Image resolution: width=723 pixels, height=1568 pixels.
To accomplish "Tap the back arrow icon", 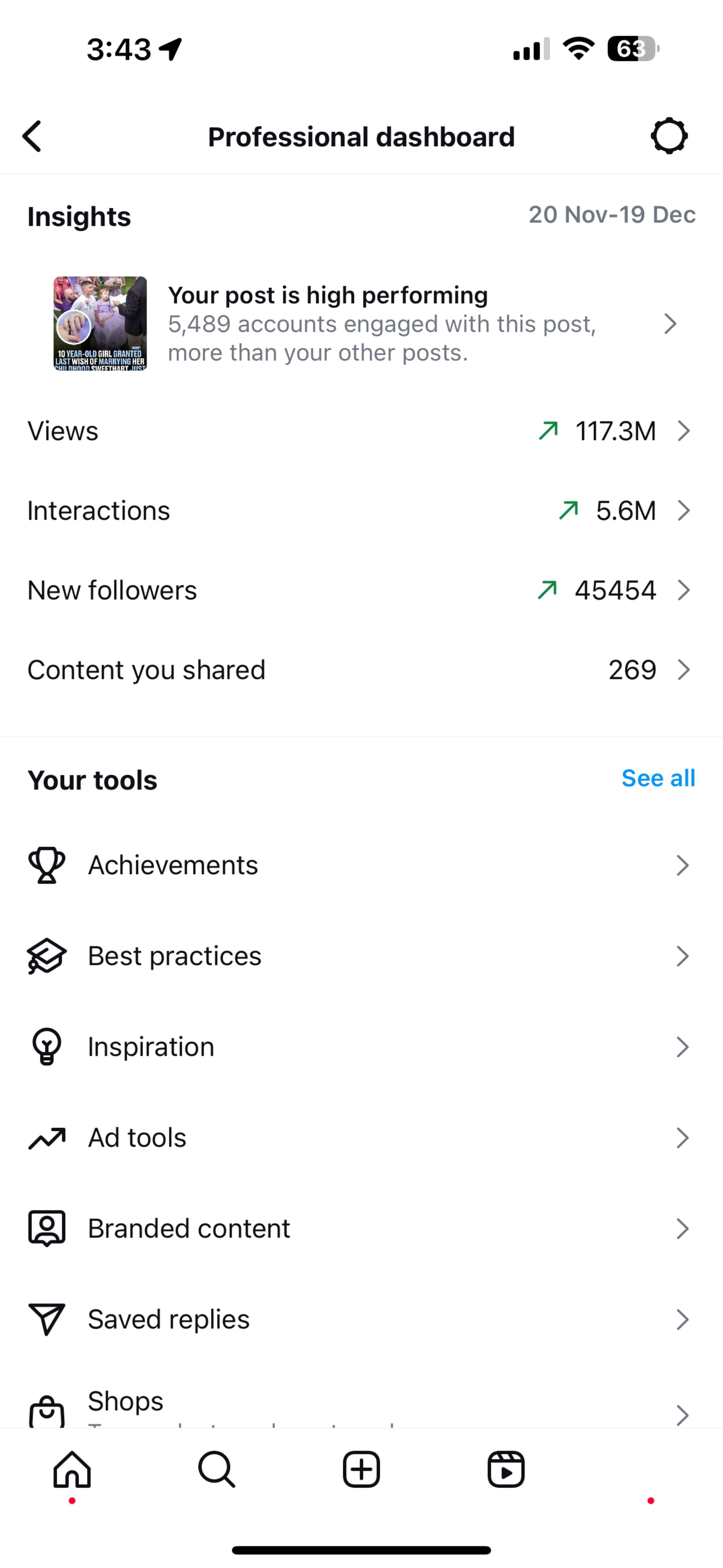I will tap(32, 136).
